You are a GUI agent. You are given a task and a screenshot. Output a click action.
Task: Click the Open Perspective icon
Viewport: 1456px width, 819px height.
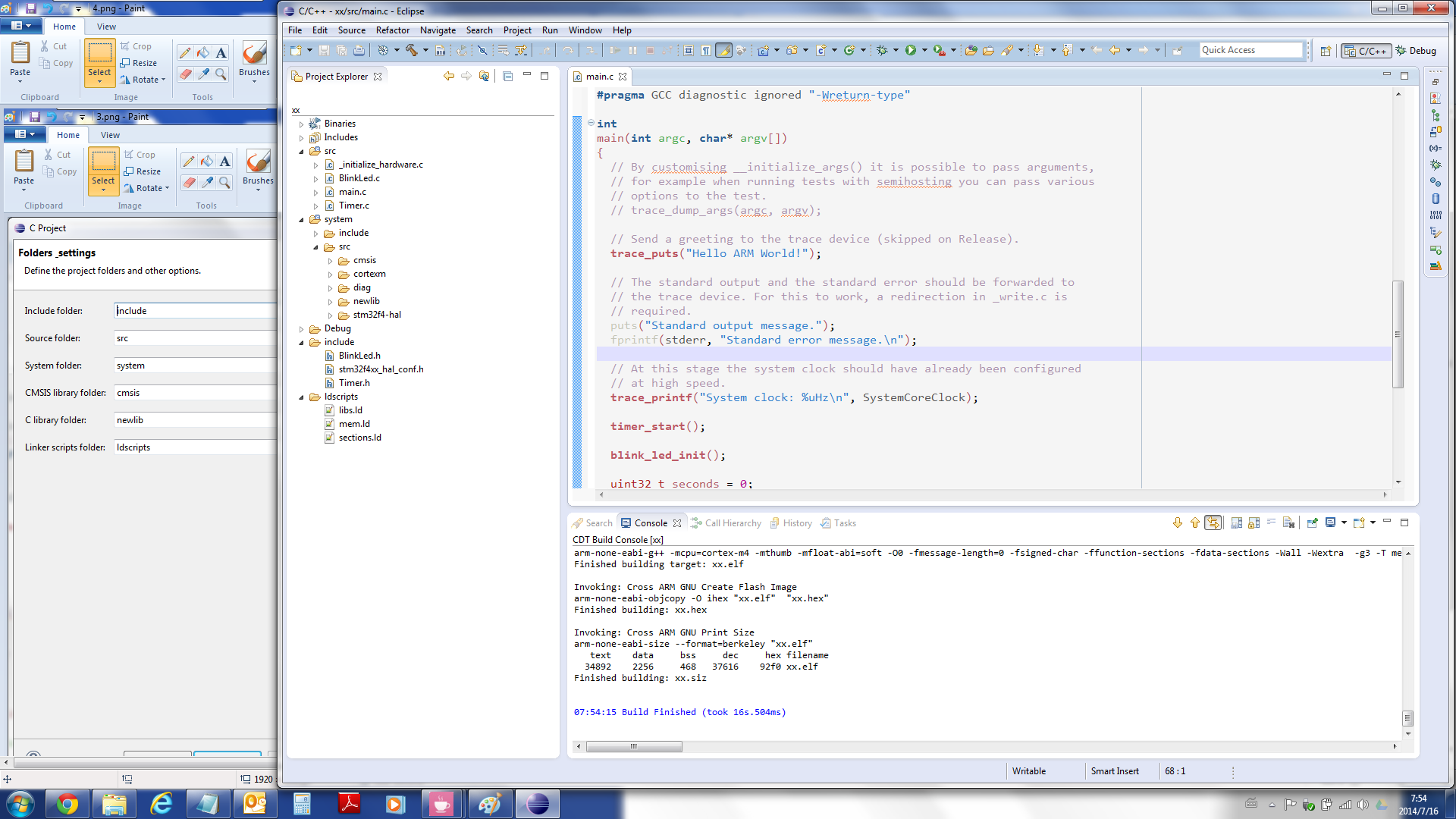pyautogui.click(x=1326, y=51)
